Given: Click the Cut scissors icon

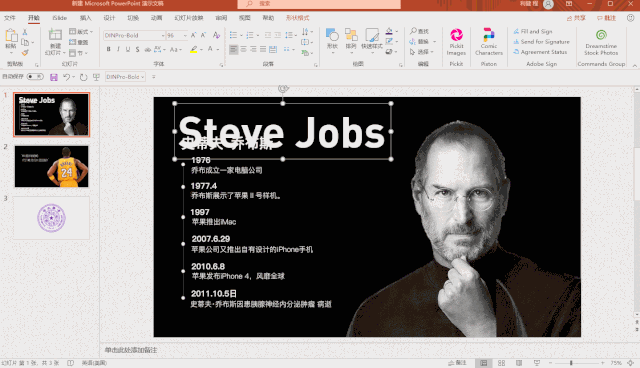Looking at the screenshot, I should click(x=25, y=31).
